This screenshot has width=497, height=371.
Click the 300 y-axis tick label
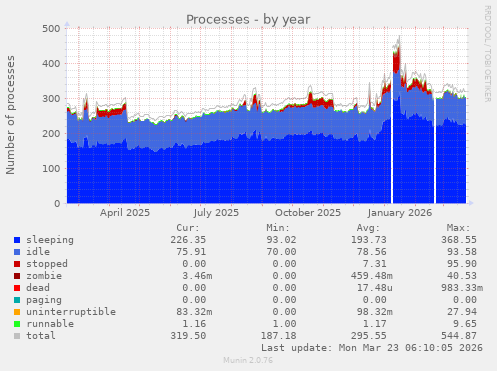pos(51,99)
